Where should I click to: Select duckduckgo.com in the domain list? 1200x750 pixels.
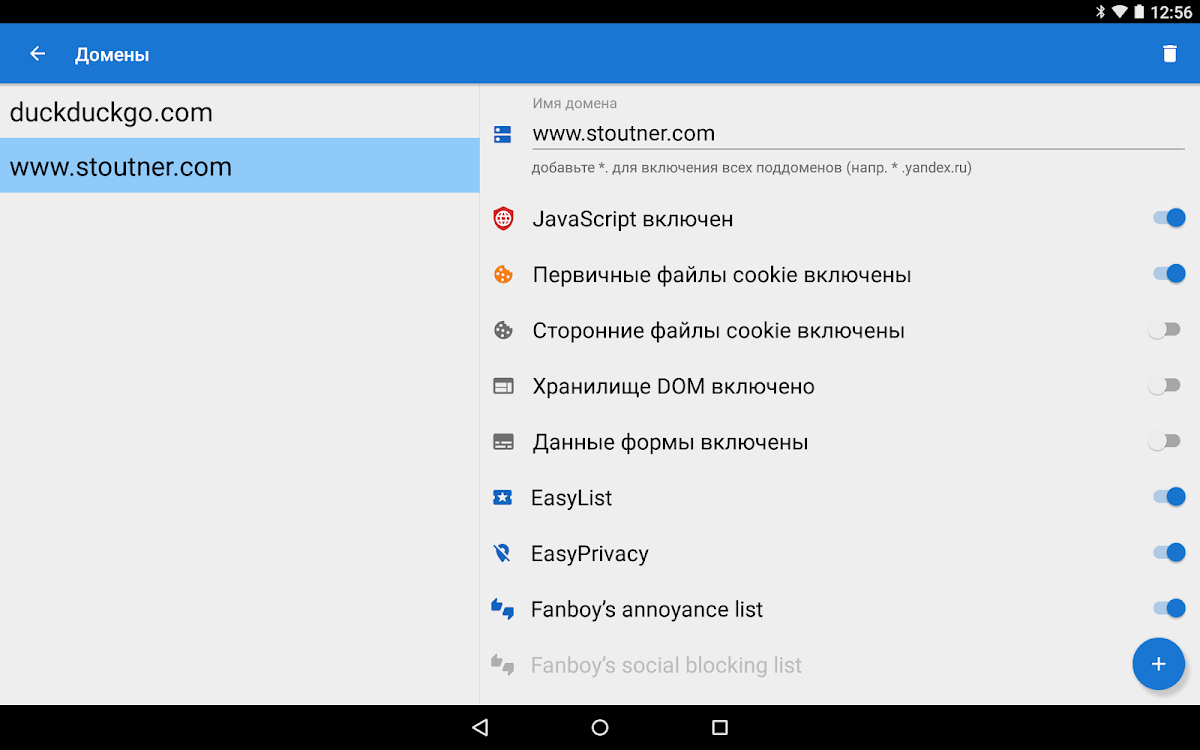pyautogui.click(x=240, y=112)
